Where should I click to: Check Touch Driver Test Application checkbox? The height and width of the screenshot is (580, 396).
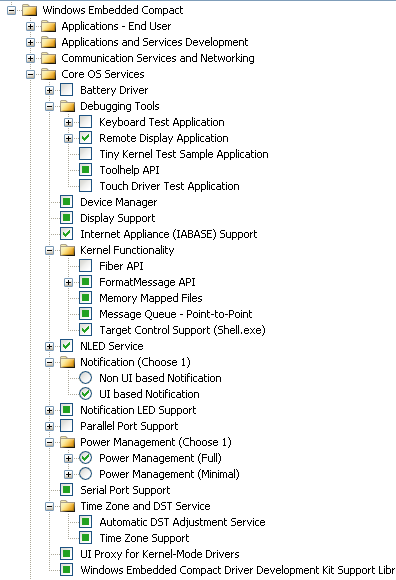(85, 186)
